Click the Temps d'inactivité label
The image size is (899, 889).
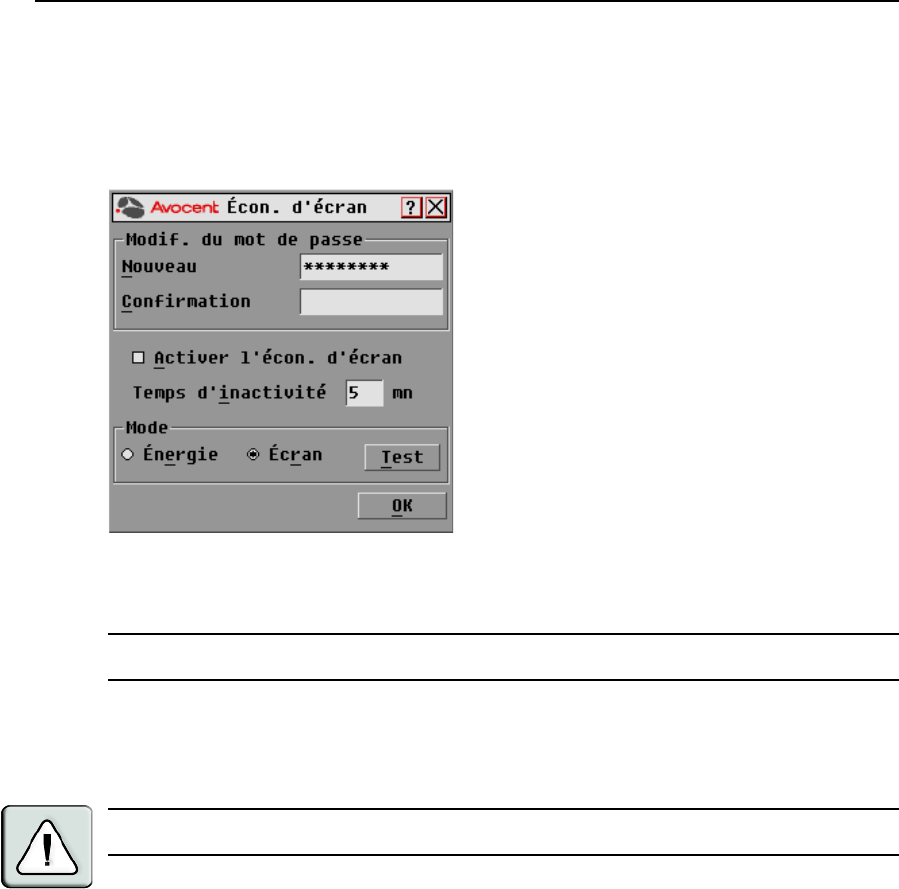coord(229,393)
